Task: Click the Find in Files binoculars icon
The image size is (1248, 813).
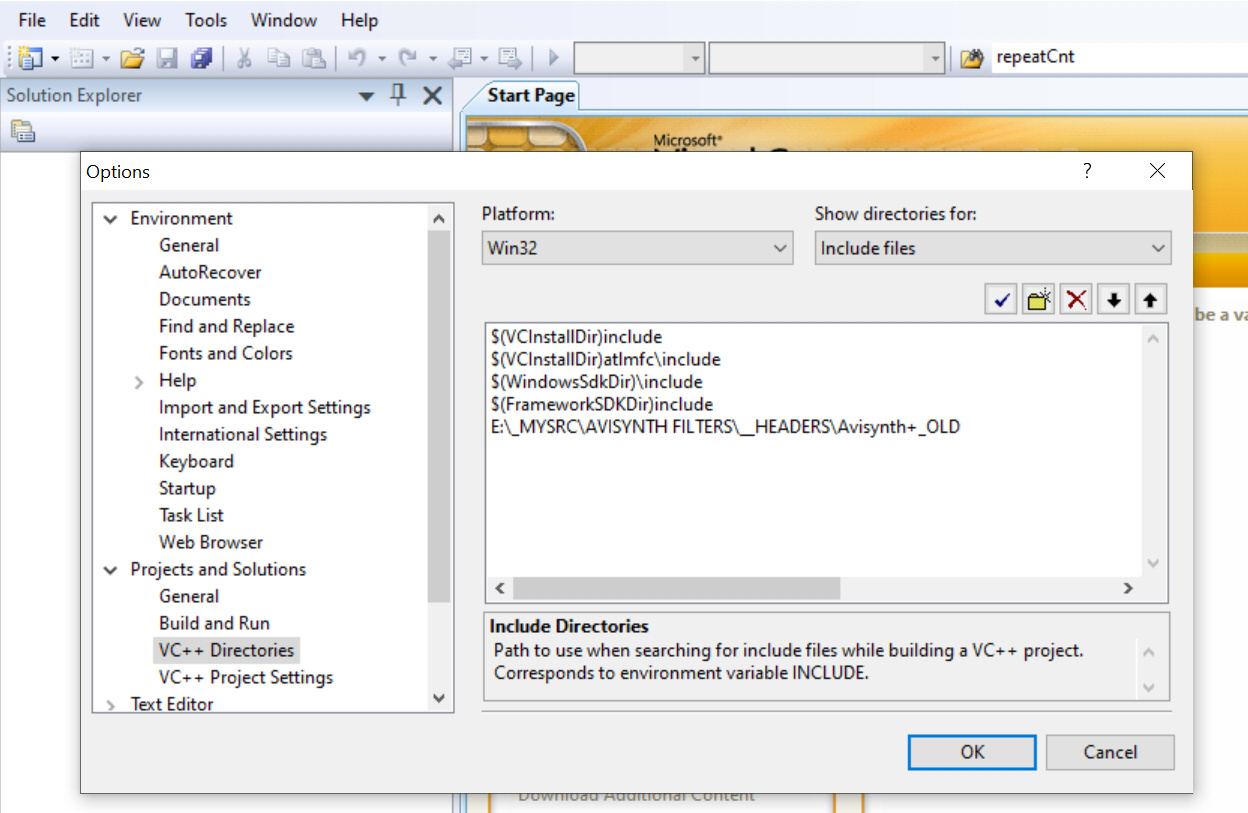Action: tap(971, 58)
